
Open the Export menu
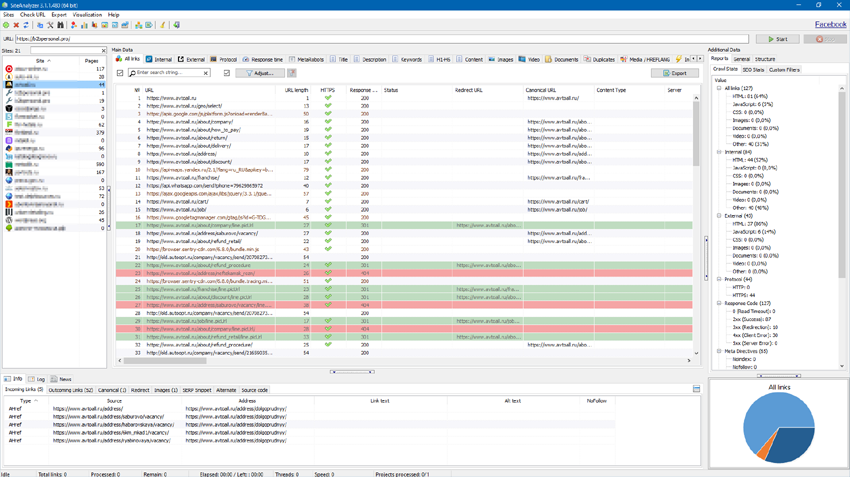(59, 15)
